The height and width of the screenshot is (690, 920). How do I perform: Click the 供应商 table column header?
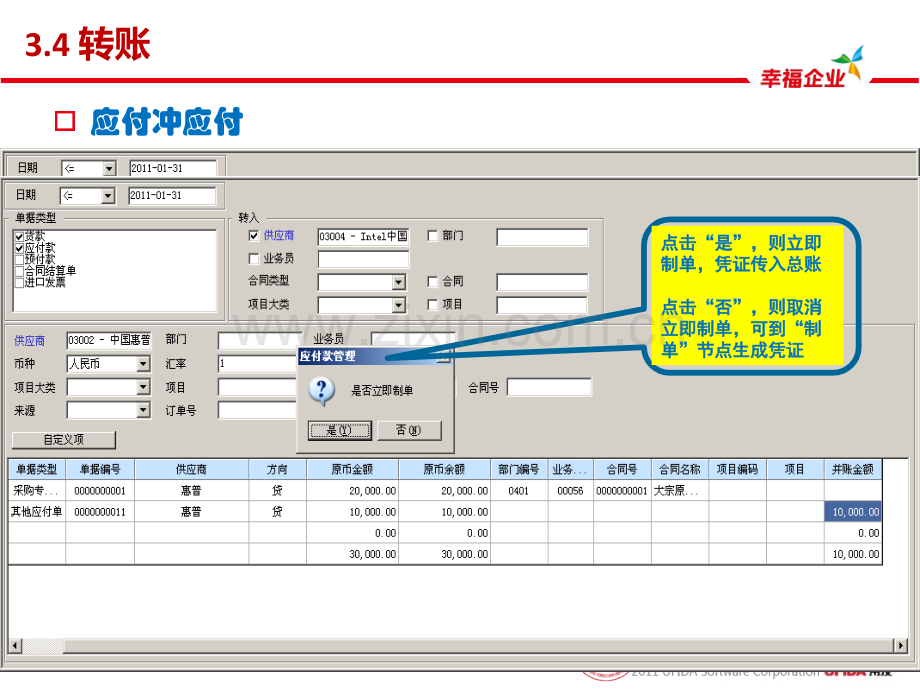(191, 469)
